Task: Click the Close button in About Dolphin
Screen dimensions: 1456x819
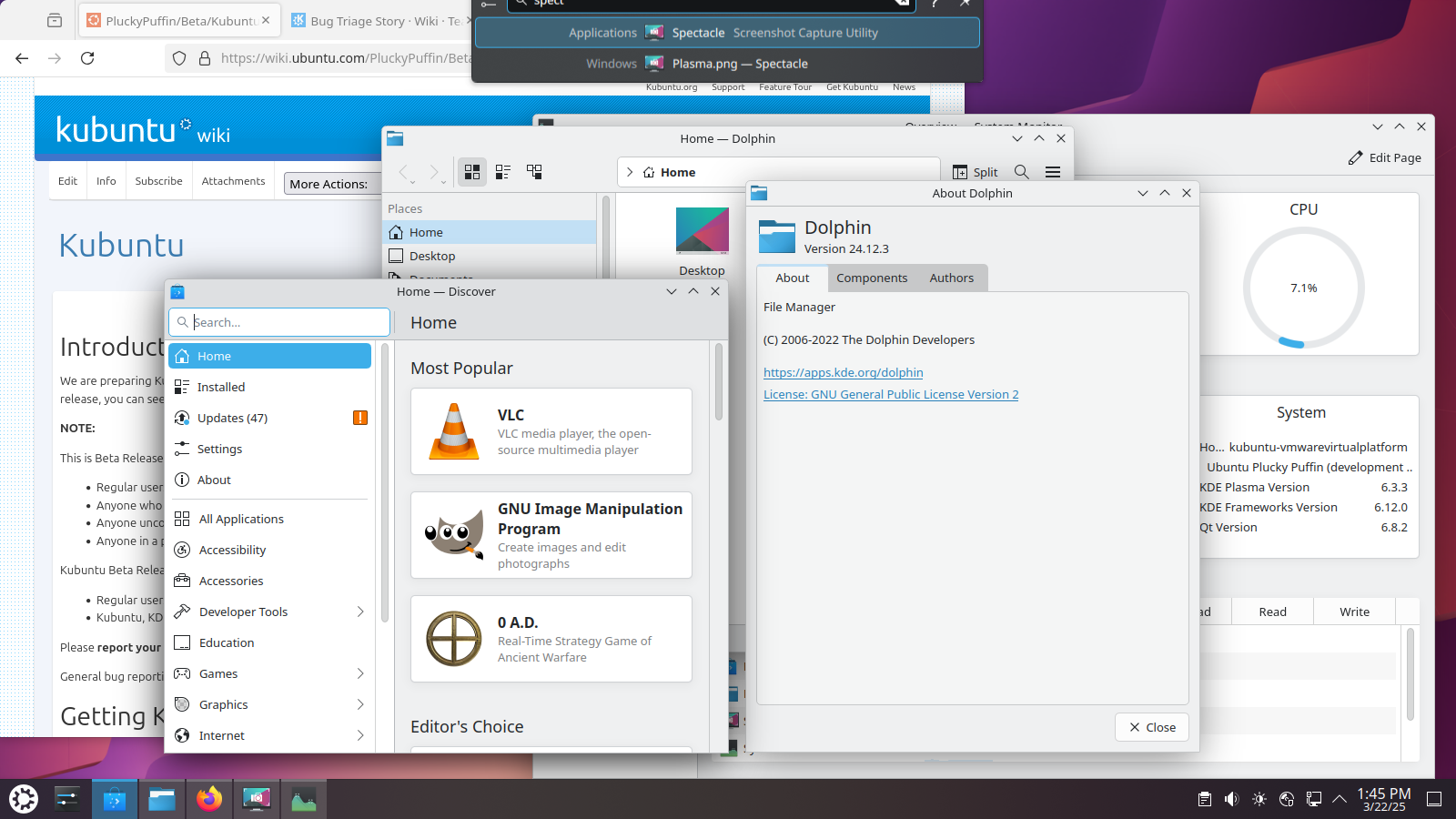Action: tap(1152, 727)
